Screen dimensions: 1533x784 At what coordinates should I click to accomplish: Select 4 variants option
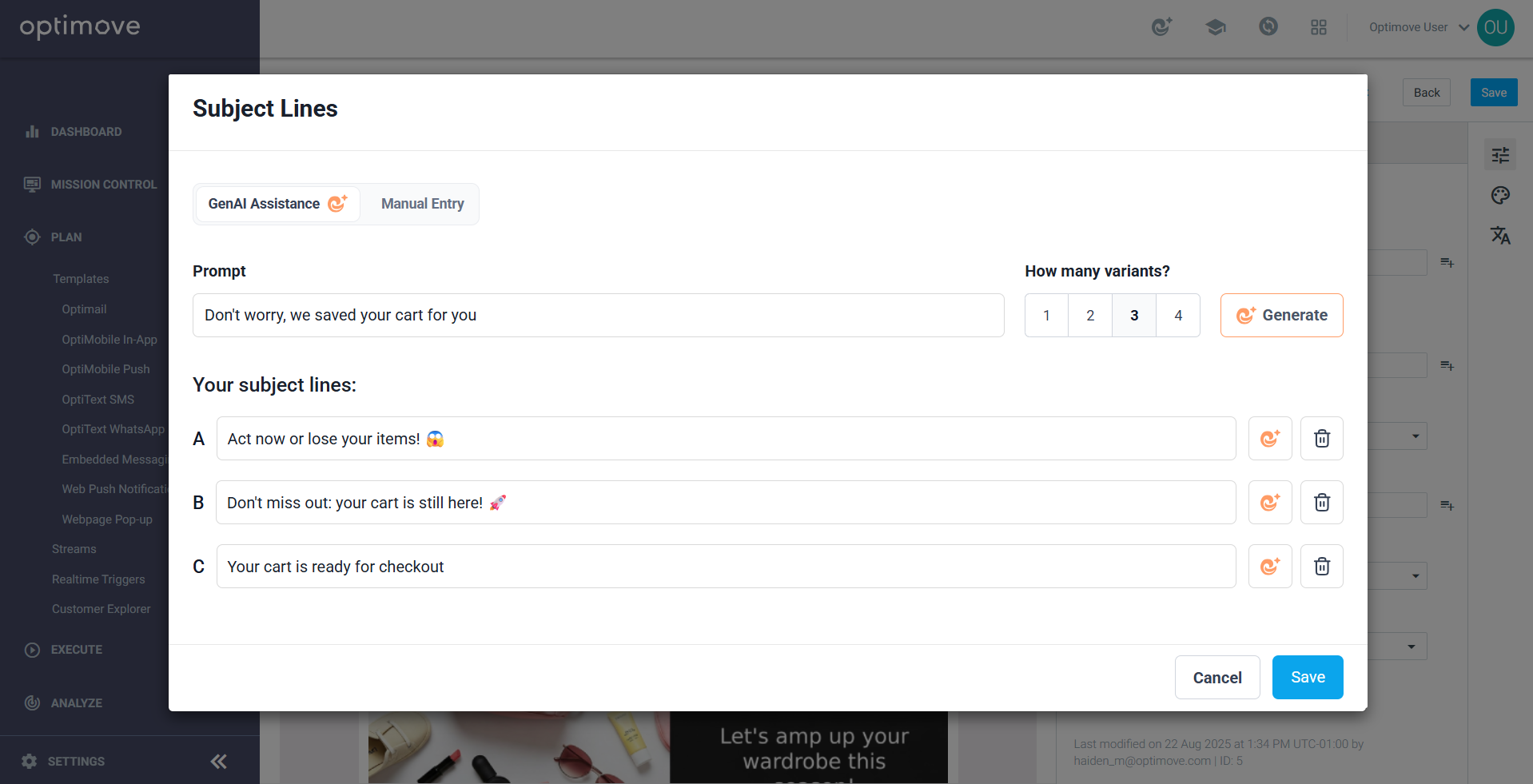(x=1177, y=316)
